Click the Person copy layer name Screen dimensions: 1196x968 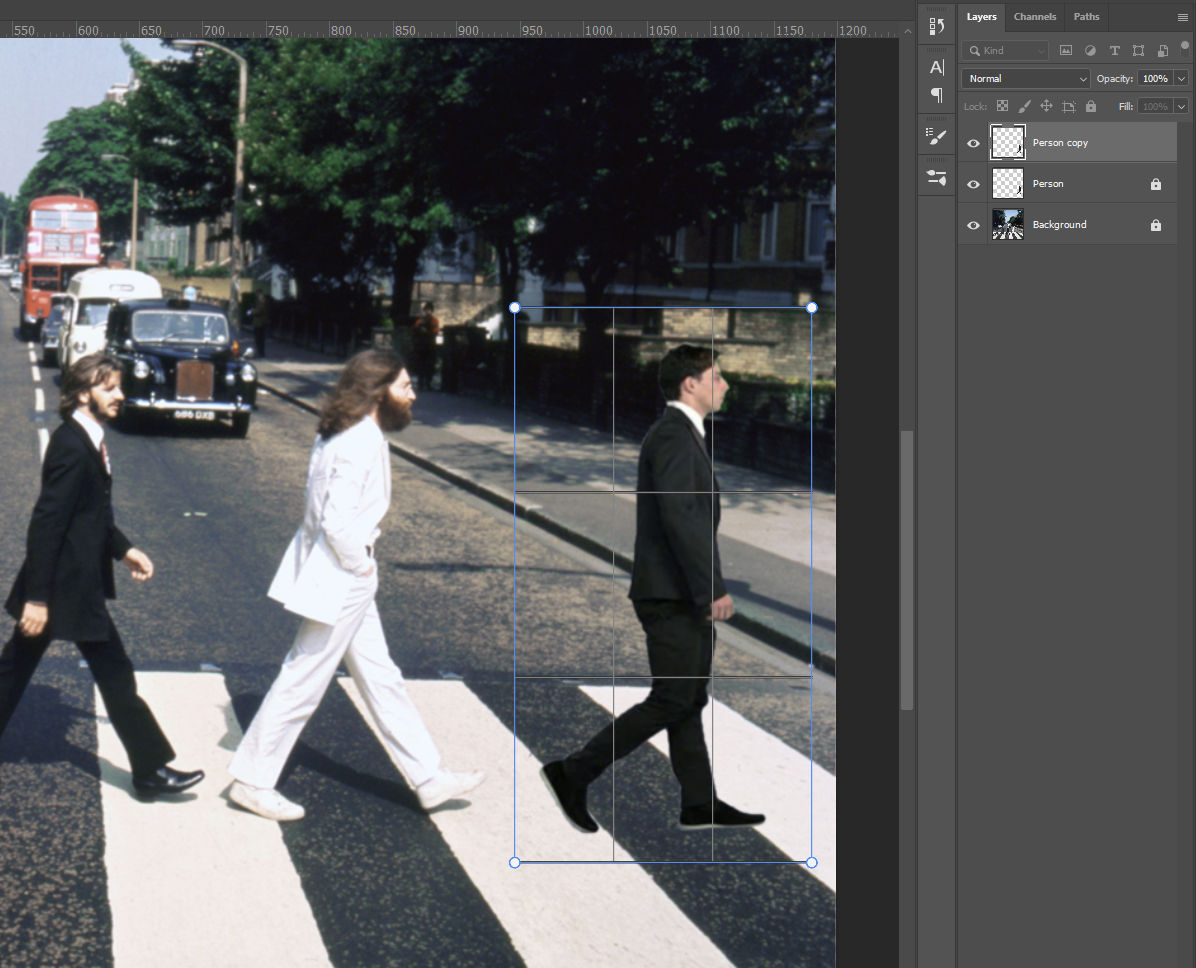(1060, 143)
